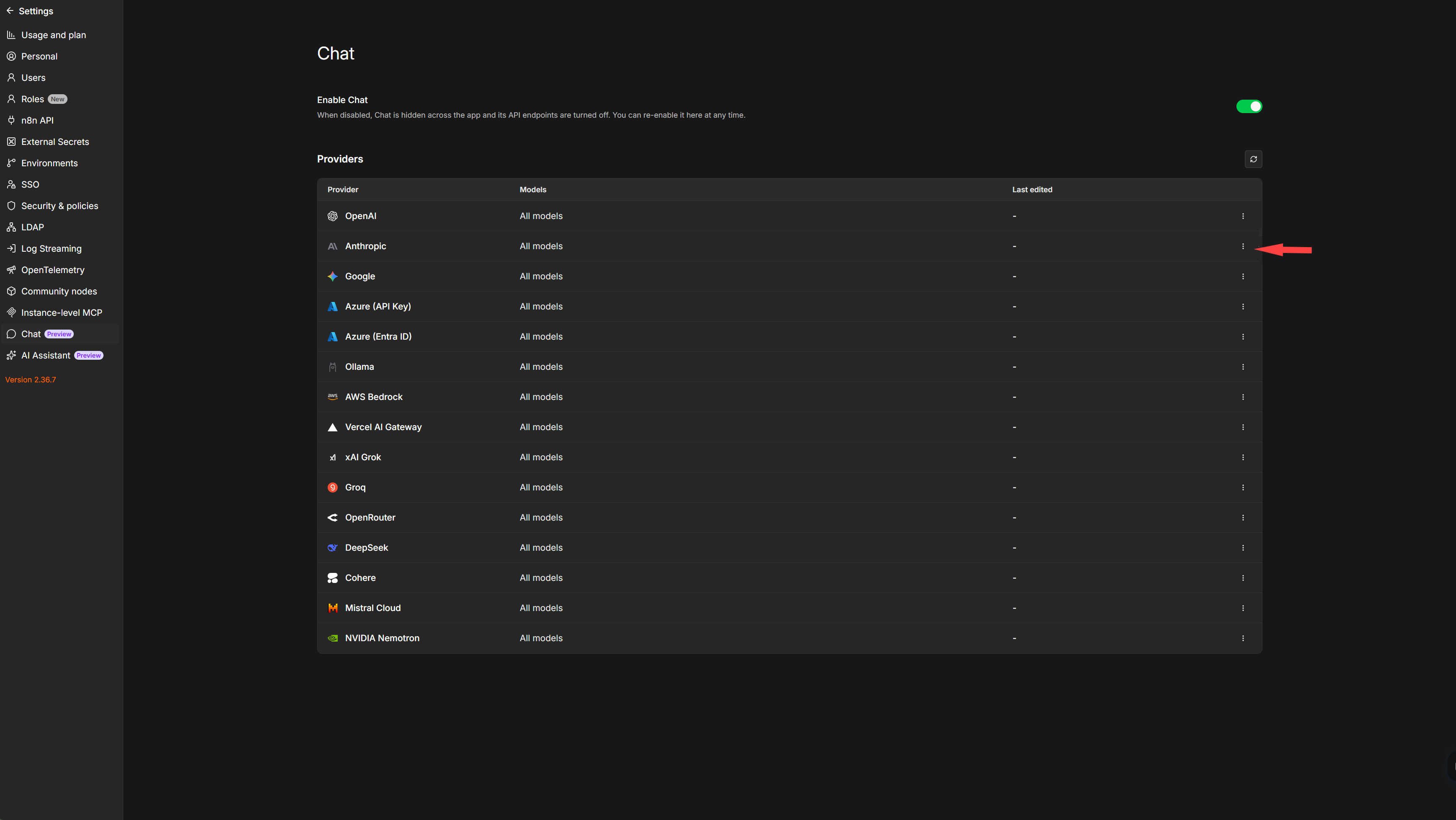Select the OpenRouter provider name

pyautogui.click(x=370, y=518)
